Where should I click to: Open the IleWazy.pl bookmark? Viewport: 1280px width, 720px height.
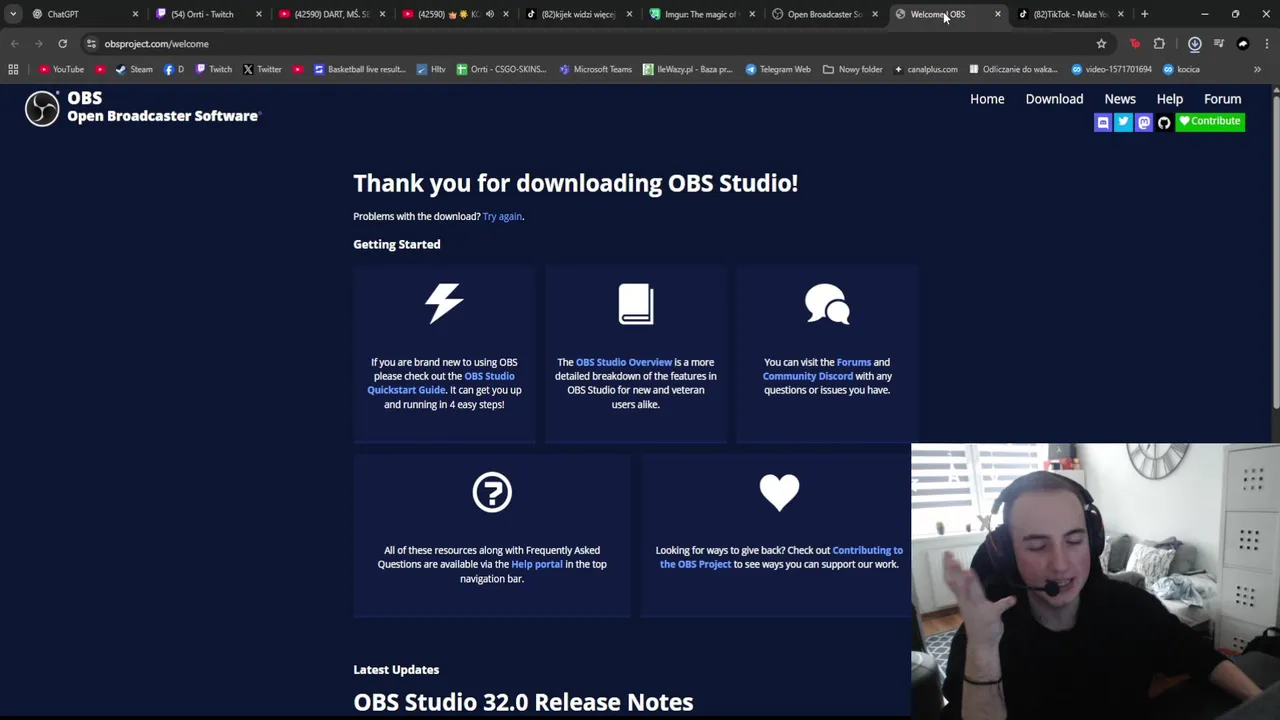pos(687,69)
